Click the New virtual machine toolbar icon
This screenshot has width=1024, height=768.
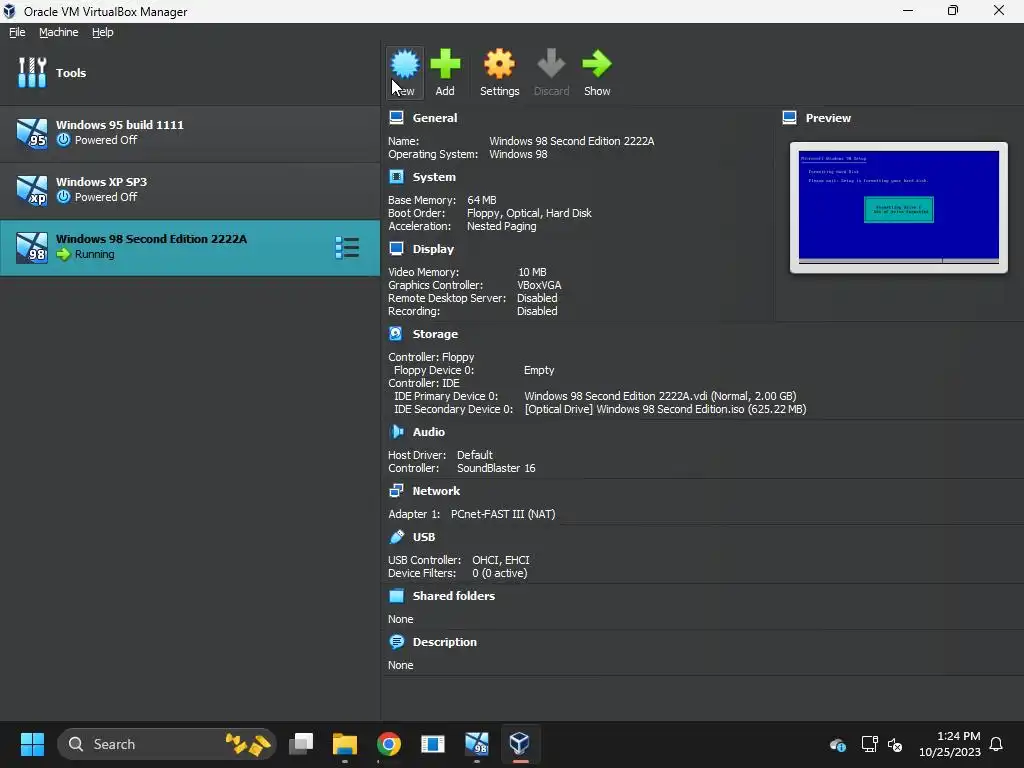pyautogui.click(x=405, y=64)
